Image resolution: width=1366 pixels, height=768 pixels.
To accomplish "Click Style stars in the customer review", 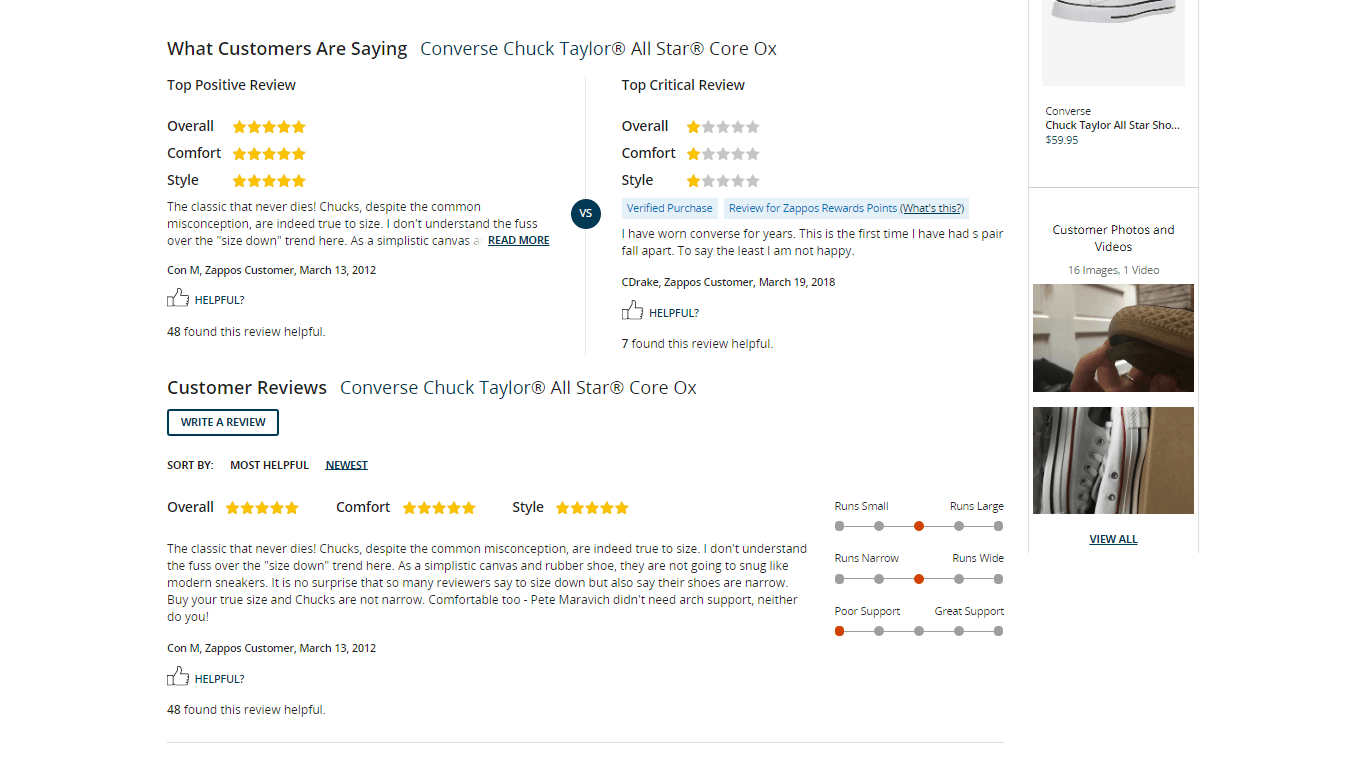I will [x=592, y=508].
